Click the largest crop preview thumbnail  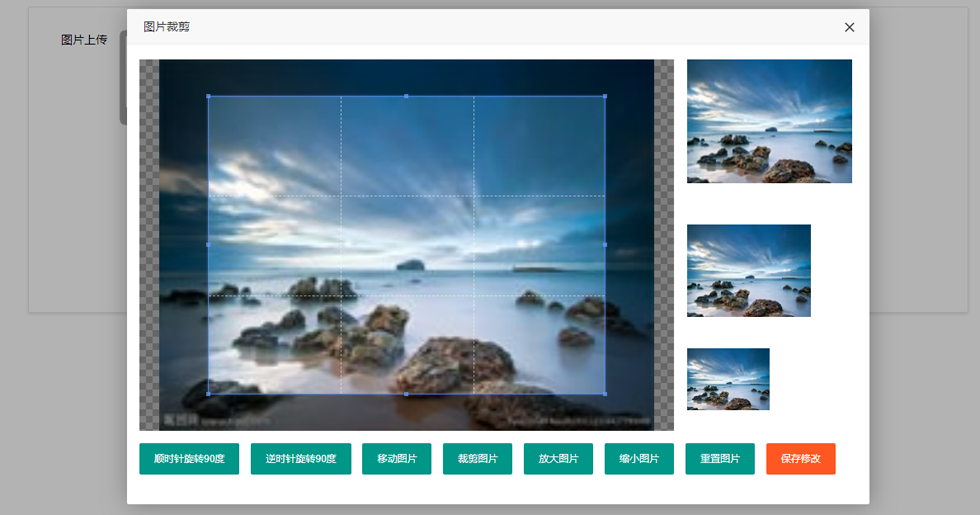(769, 121)
